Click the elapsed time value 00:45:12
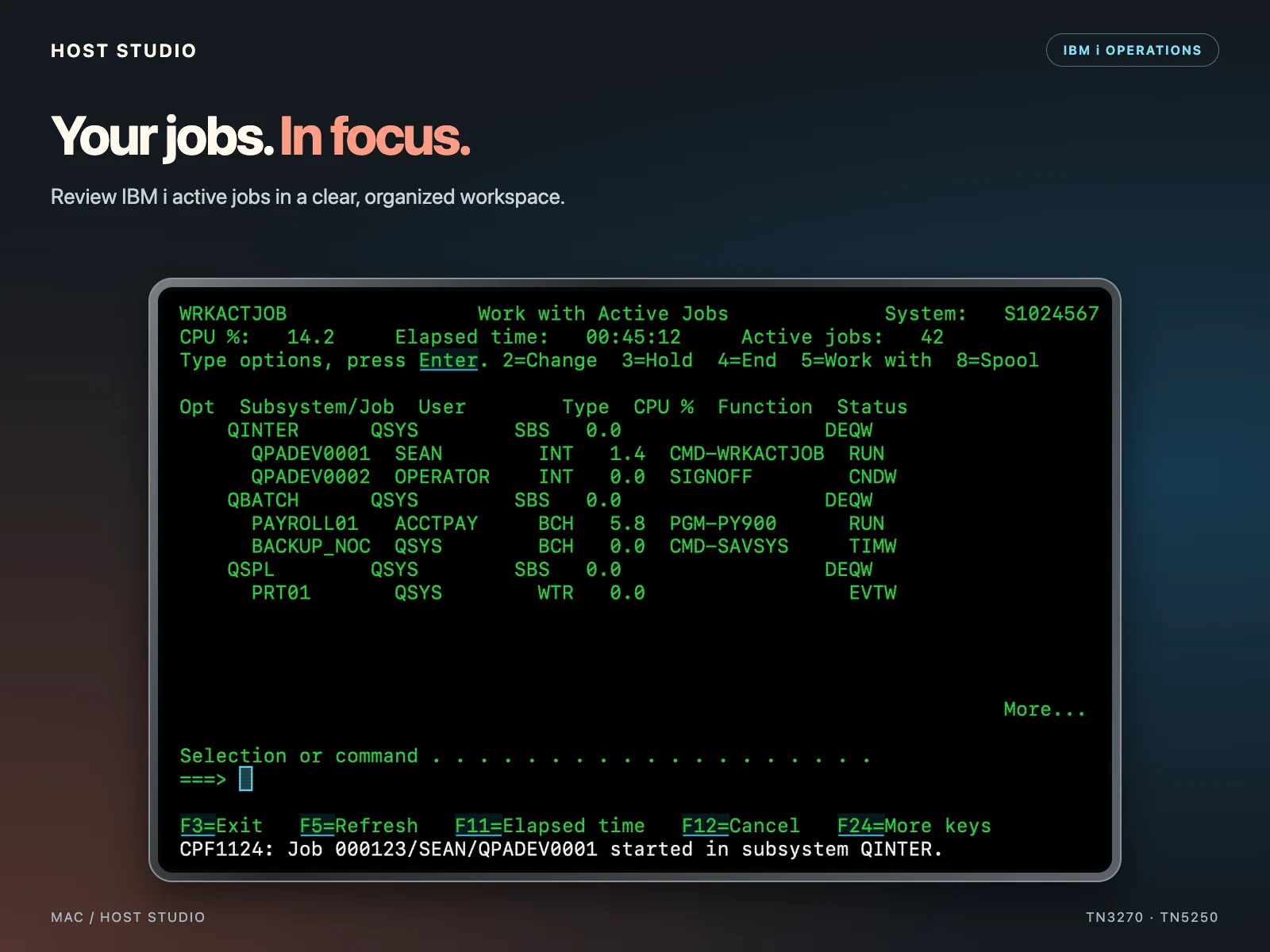Viewport: 1270px width, 952px height. point(633,337)
